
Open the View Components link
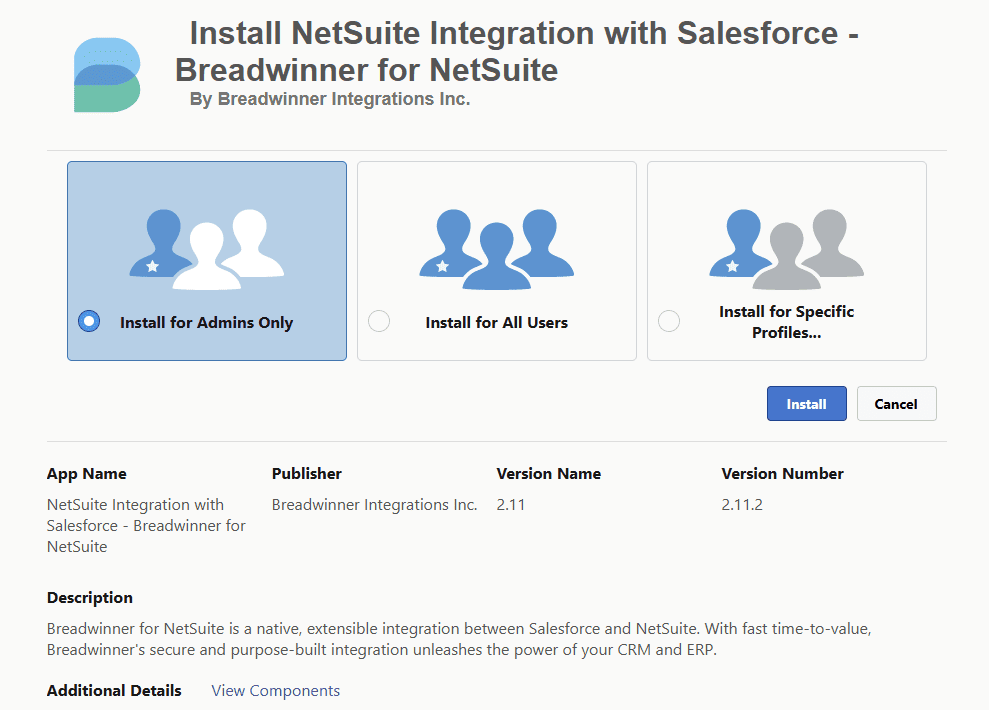(x=276, y=690)
